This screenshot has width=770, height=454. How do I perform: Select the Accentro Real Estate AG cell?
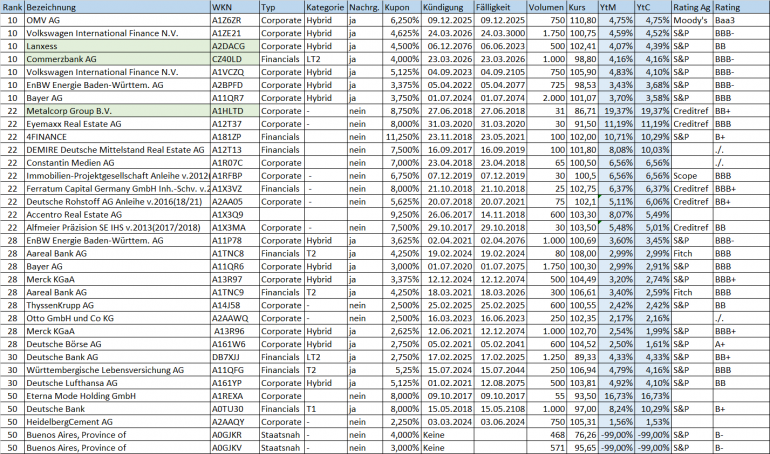pos(117,214)
